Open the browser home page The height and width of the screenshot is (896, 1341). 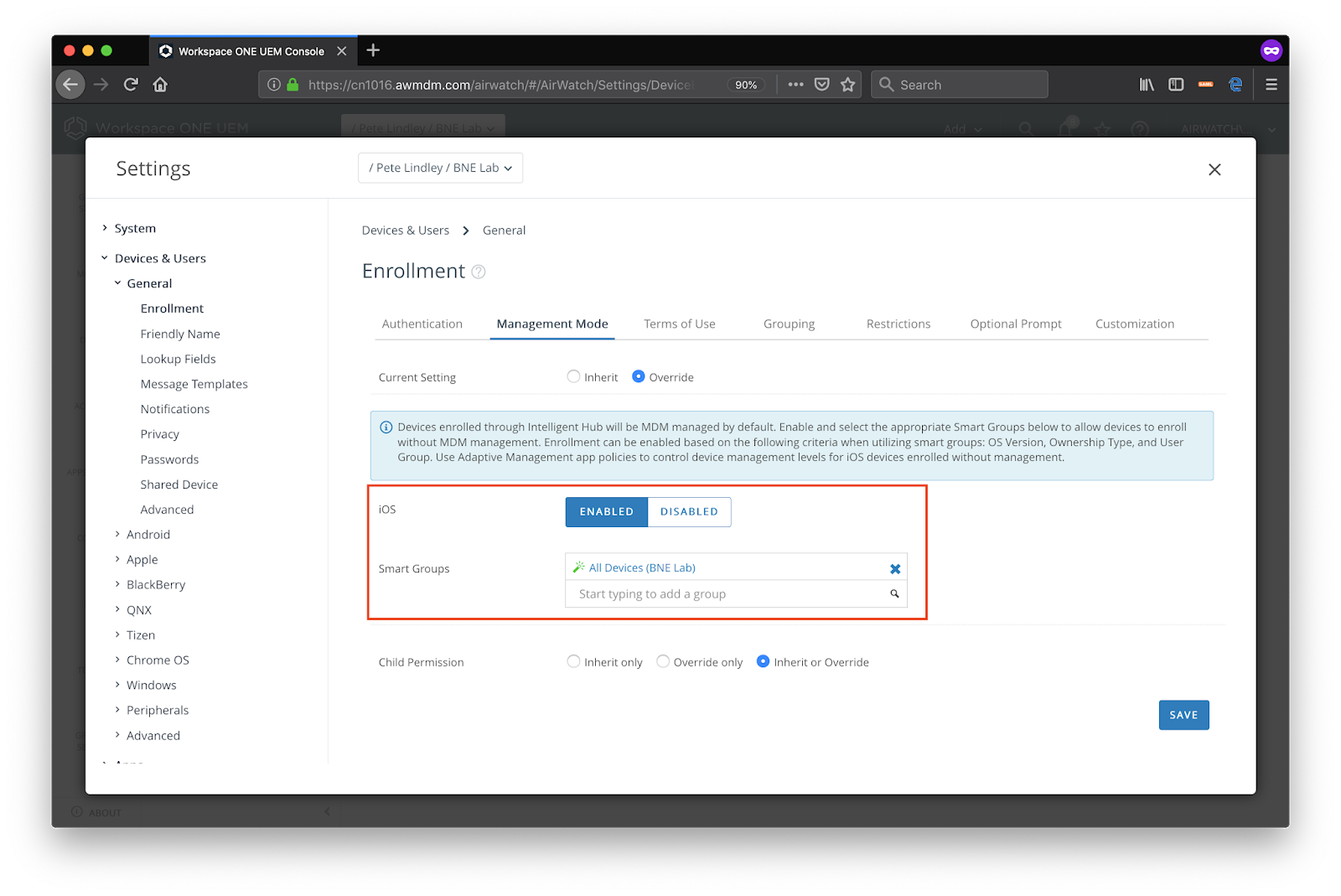(160, 85)
